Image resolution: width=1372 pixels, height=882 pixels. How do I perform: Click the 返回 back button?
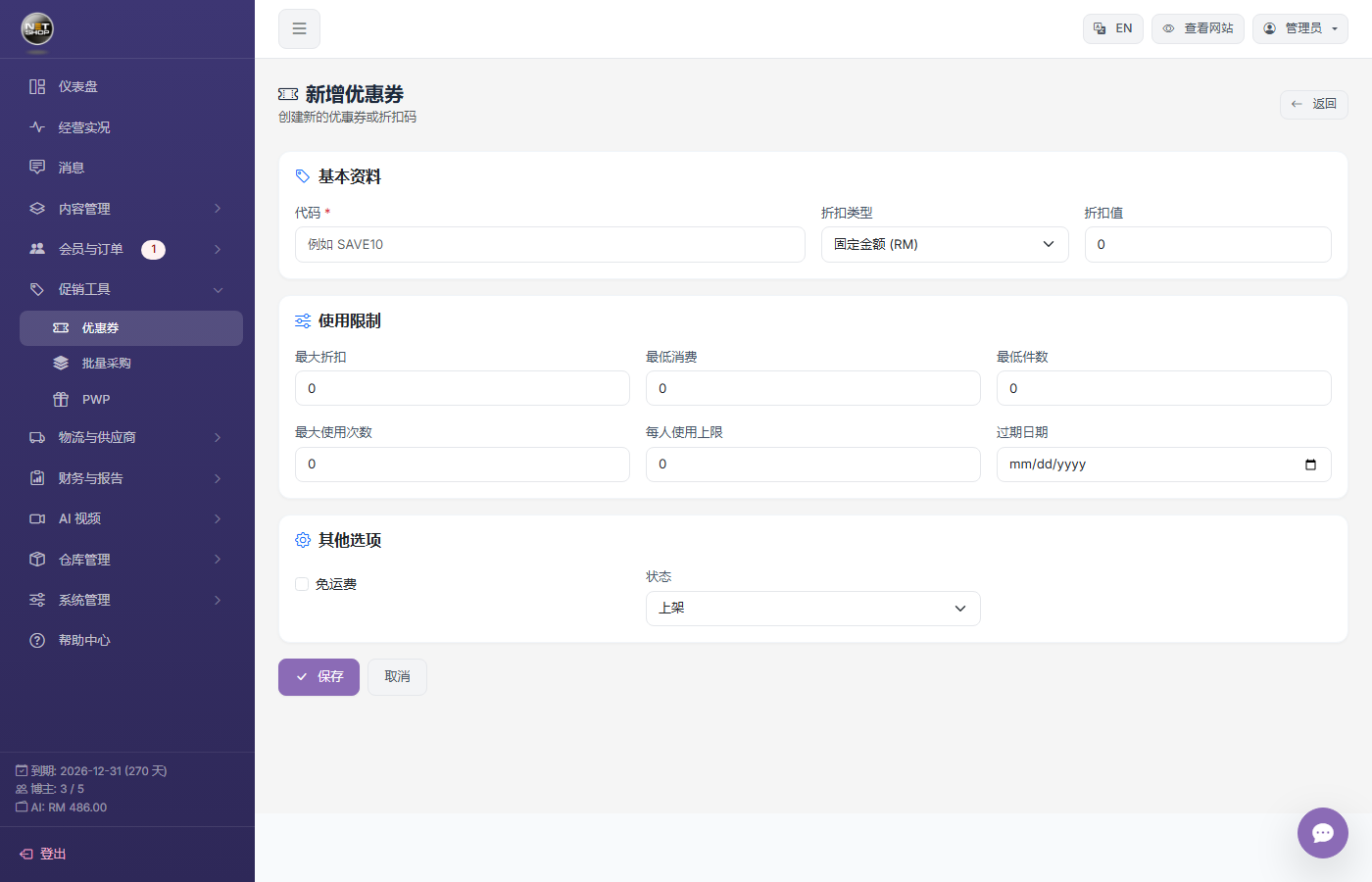[1314, 104]
